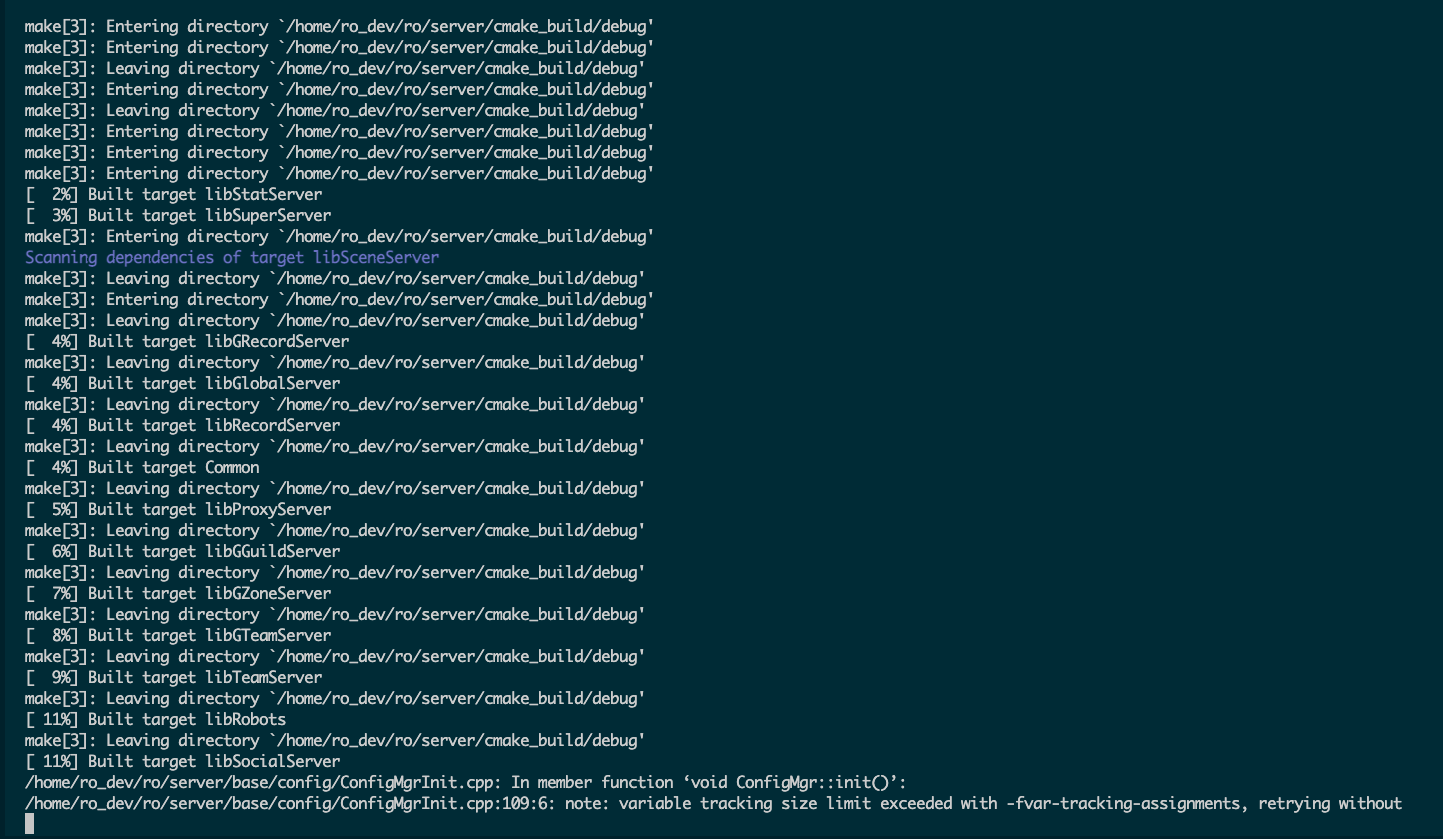The height and width of the screenshot is (839, 1443).
Task: Select the libGlobalServer target name
Action: 272,383
